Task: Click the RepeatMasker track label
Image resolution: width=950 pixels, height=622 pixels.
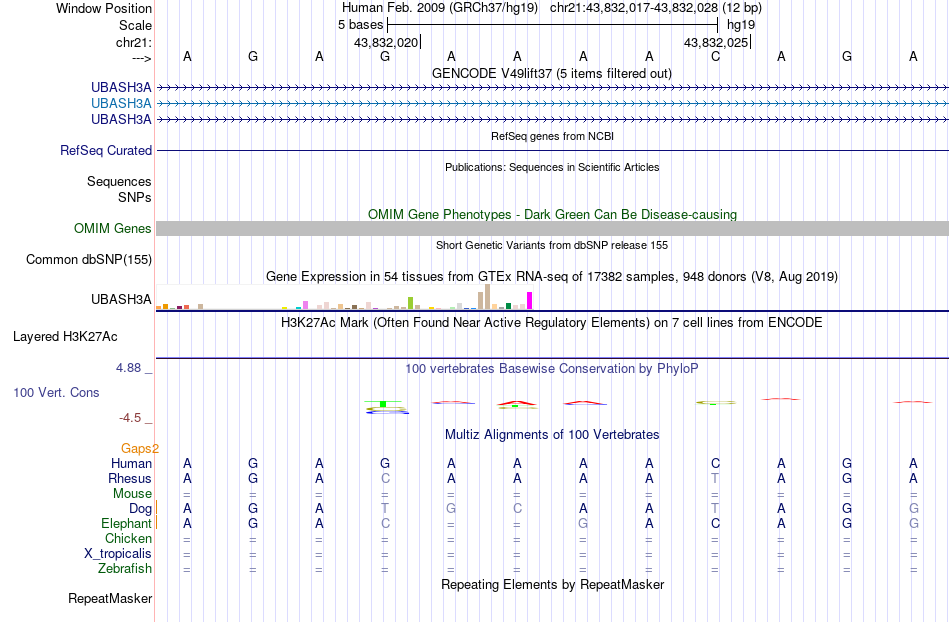Action: click(110, 599)
